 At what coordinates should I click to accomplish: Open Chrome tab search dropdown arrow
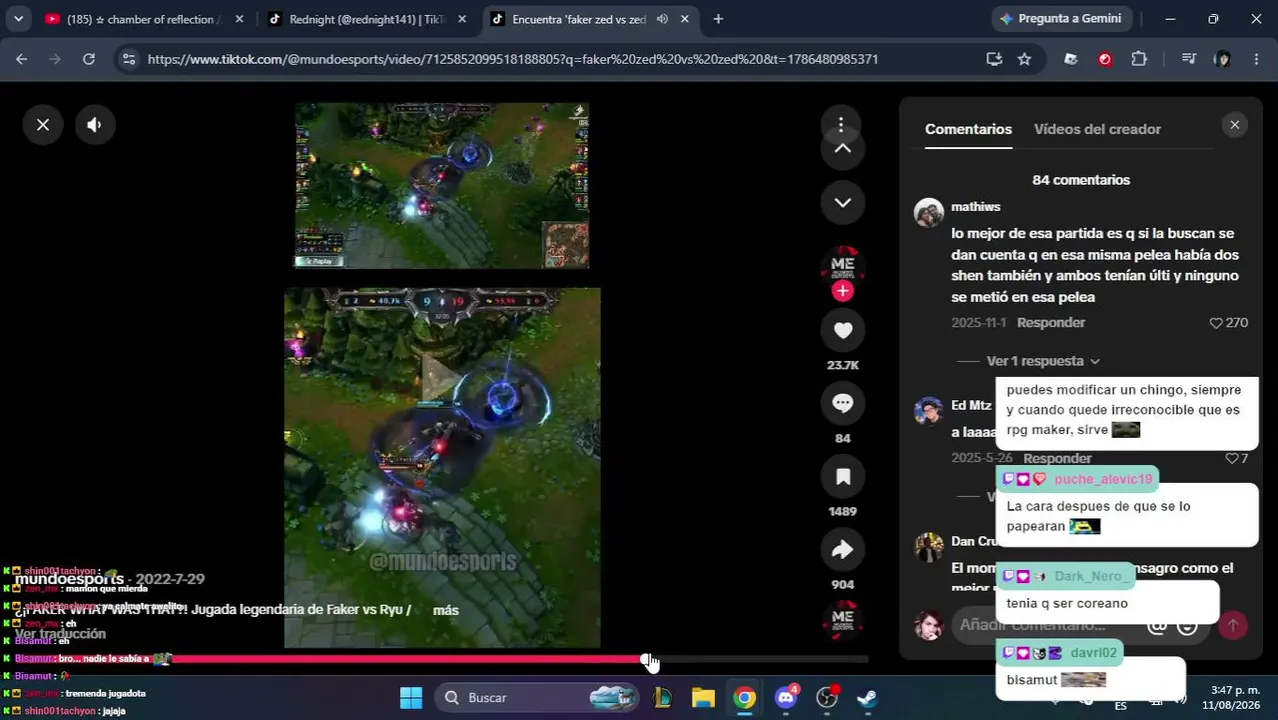click(18, 18)
